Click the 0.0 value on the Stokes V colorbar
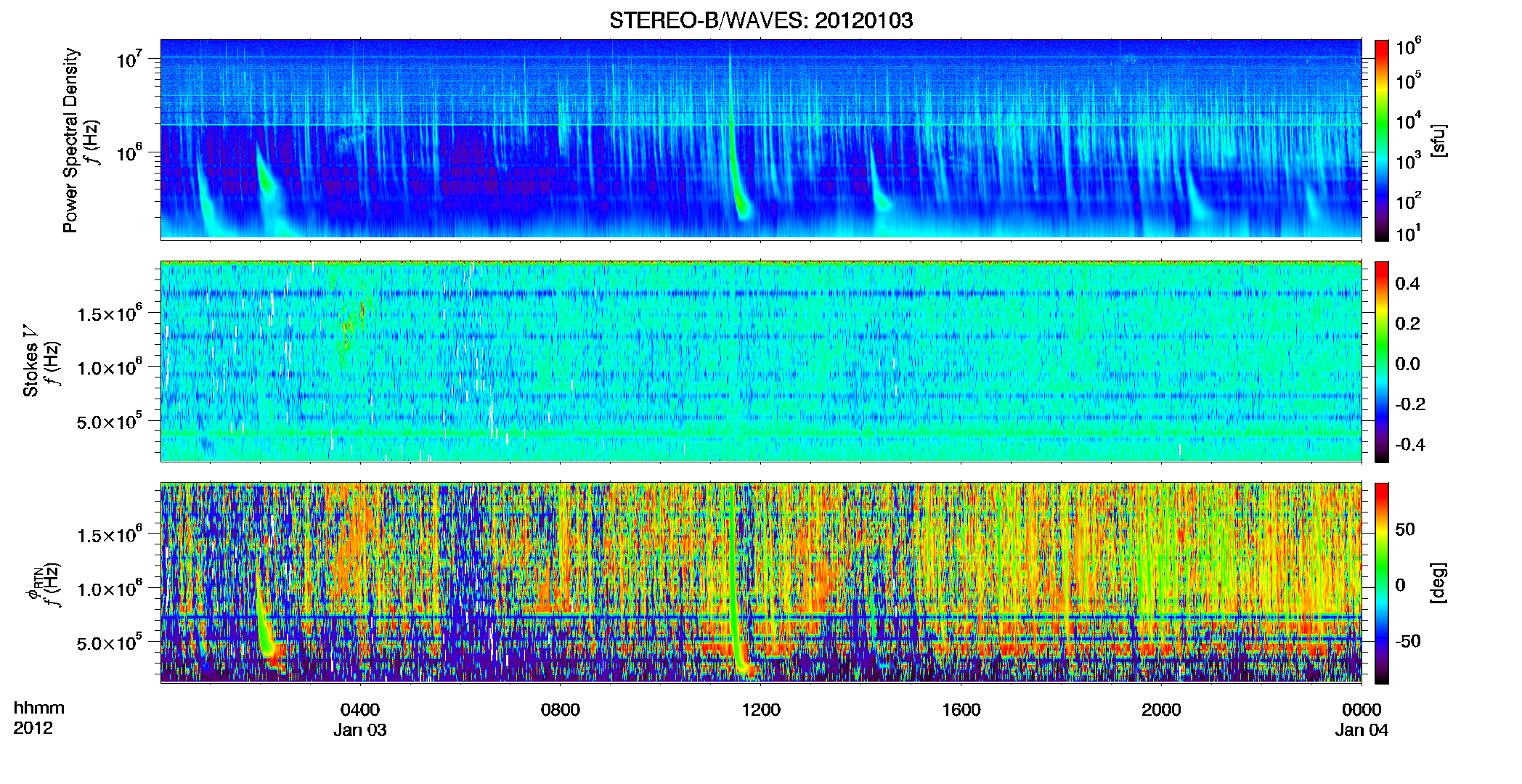The height and width of the screenshot is (784, 1522). pos(1408,364)
